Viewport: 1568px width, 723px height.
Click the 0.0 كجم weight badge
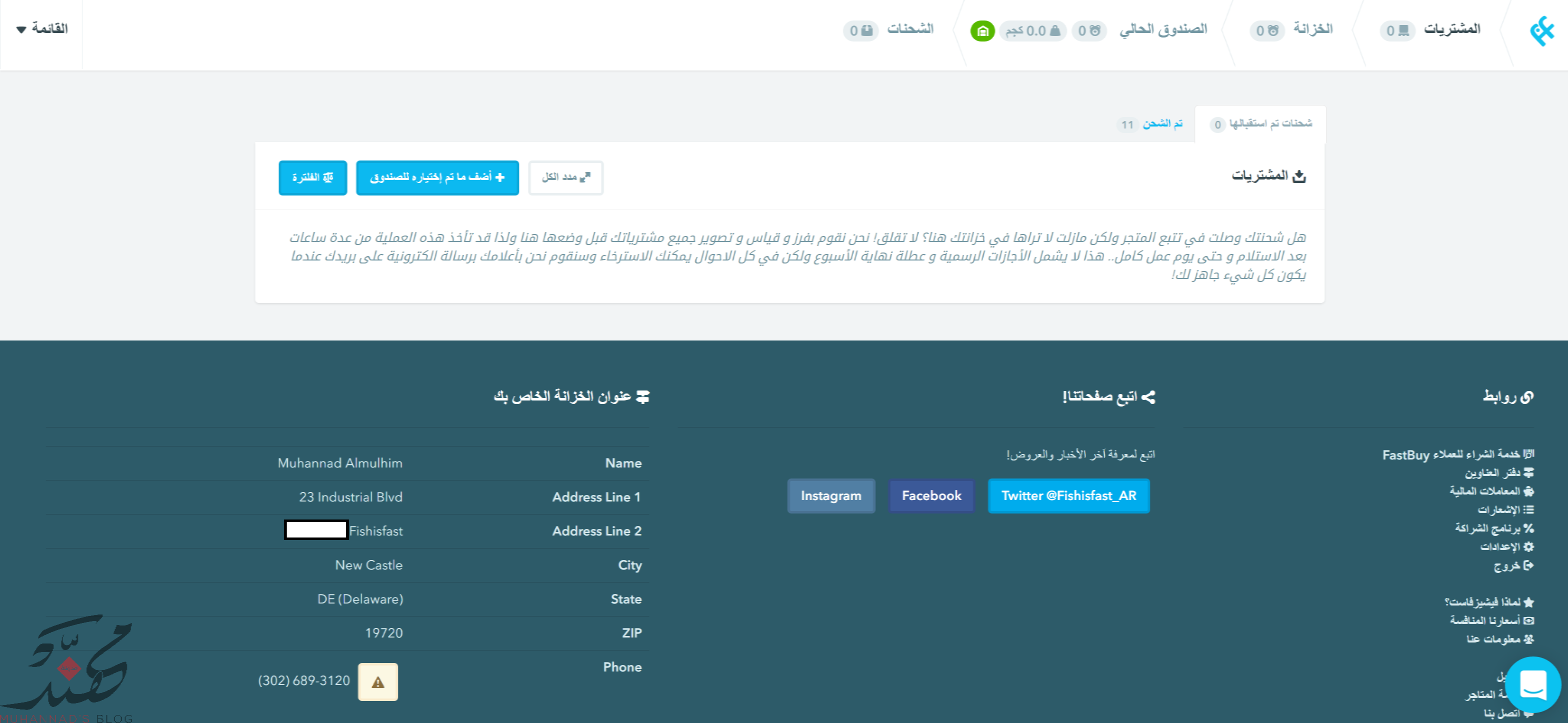pos(1032,30)
